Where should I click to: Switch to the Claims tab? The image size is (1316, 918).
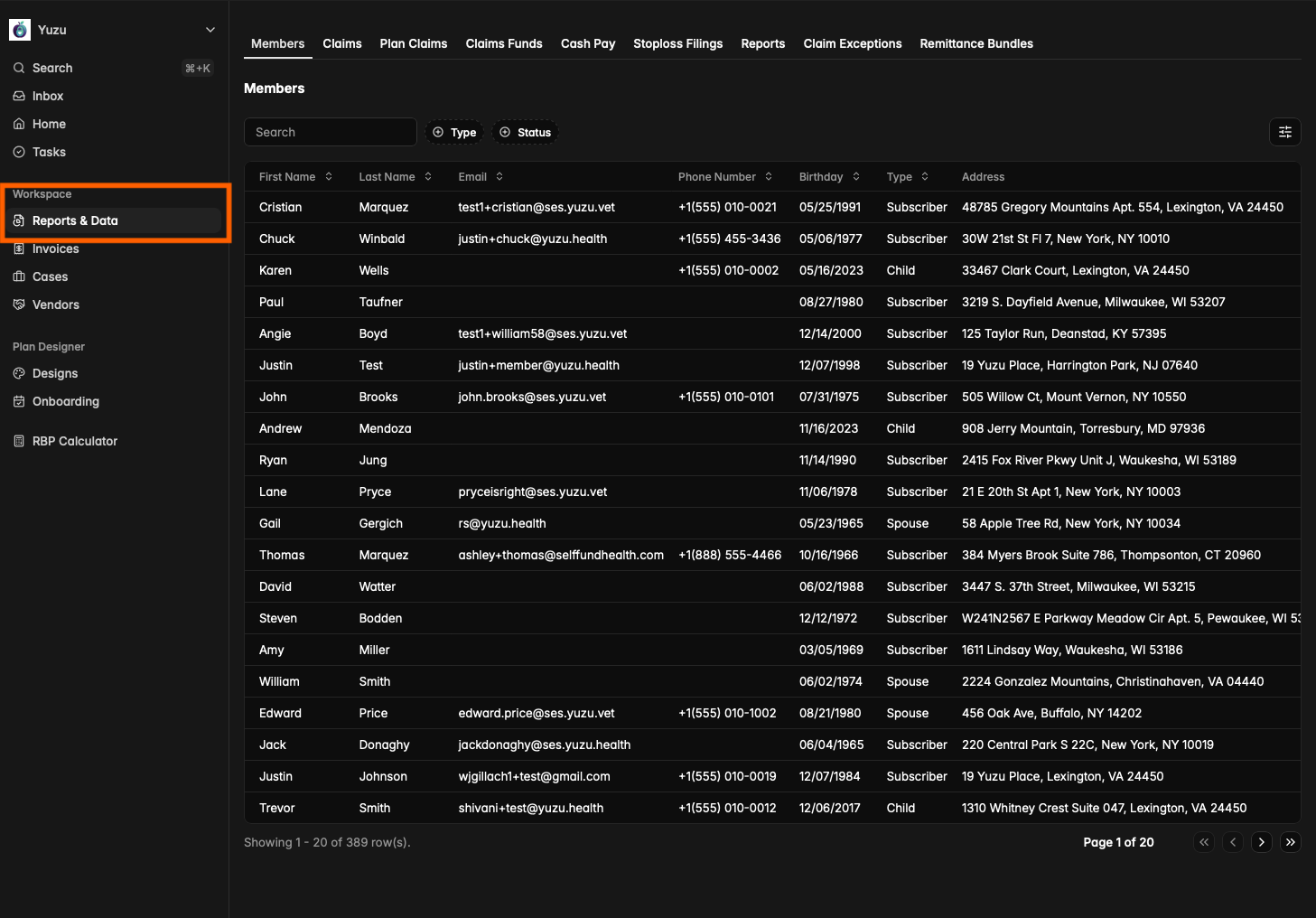pyautogui.click(x=342, y=43)
